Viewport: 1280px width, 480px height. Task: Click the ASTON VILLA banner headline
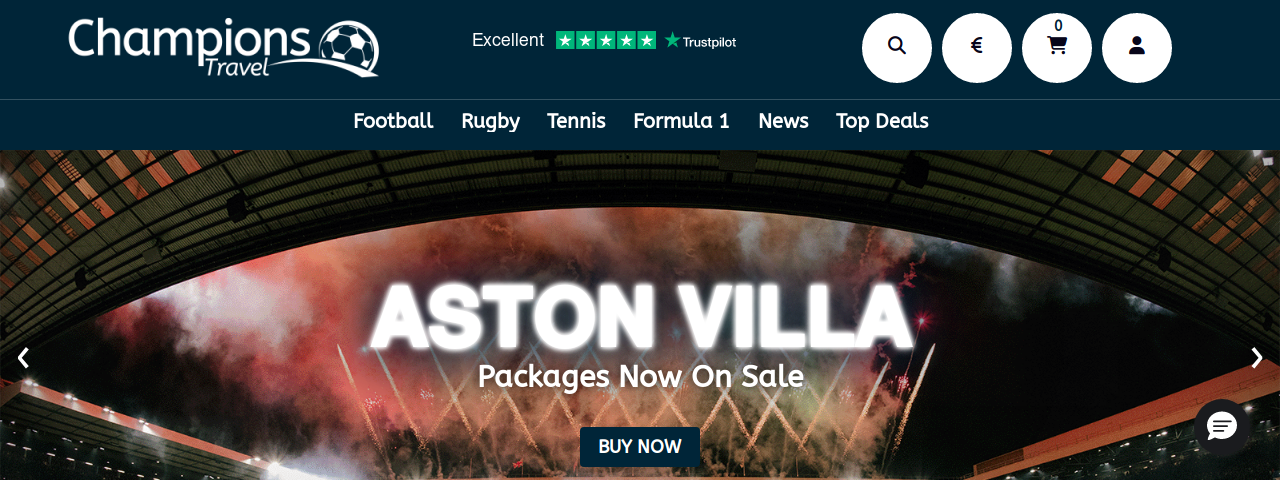[x=640, y=317]
